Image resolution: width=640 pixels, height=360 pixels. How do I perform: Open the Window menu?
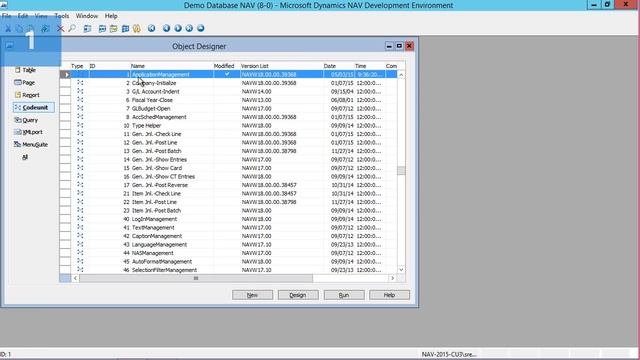(x=87, y=16)
